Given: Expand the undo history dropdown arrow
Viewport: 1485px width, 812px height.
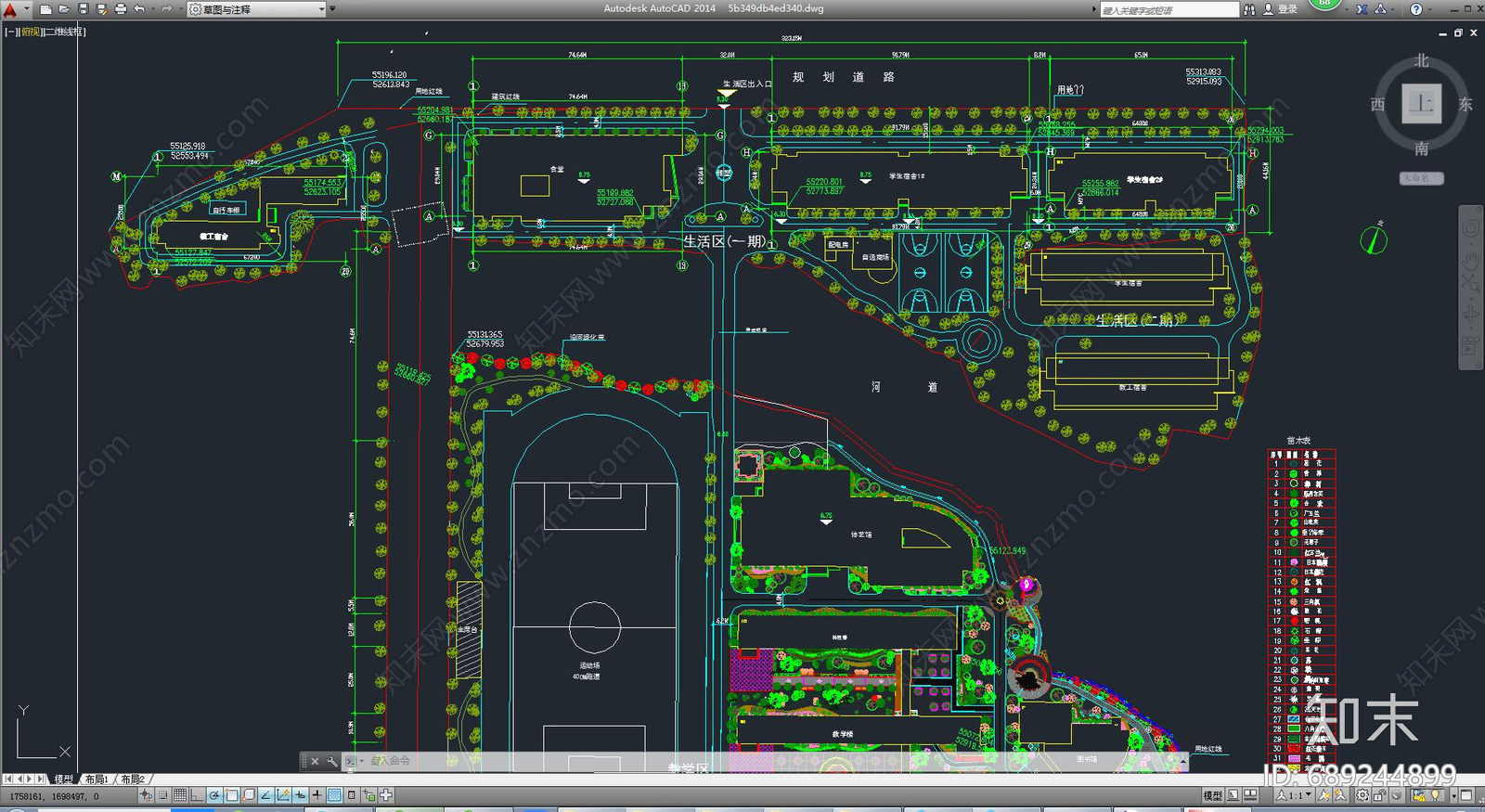Looking at the screenshot, I should (x=153, y=9).
